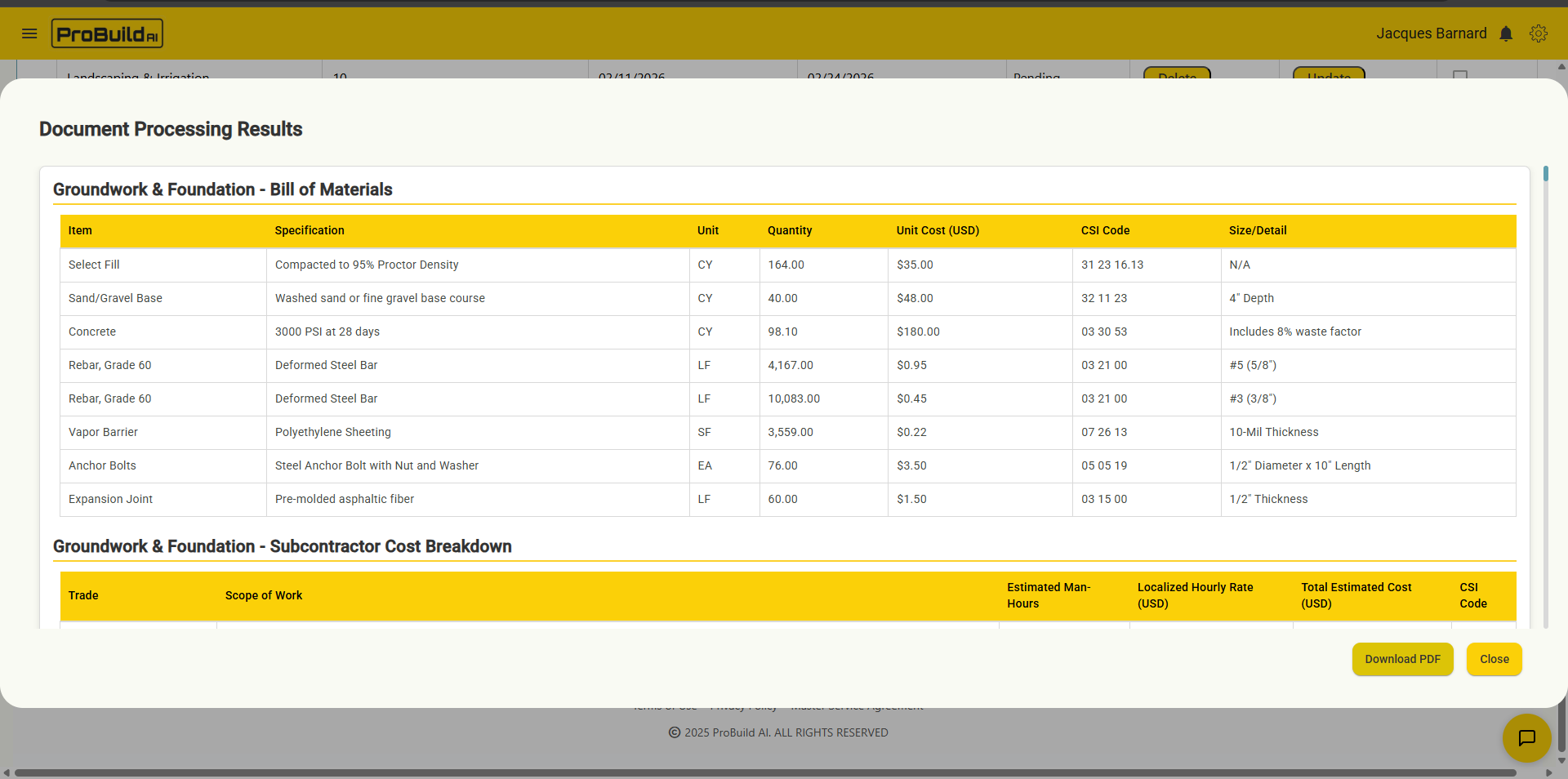
Task: View the Privacy Policy
Action: pyautogui.click(x=743, y=707)
